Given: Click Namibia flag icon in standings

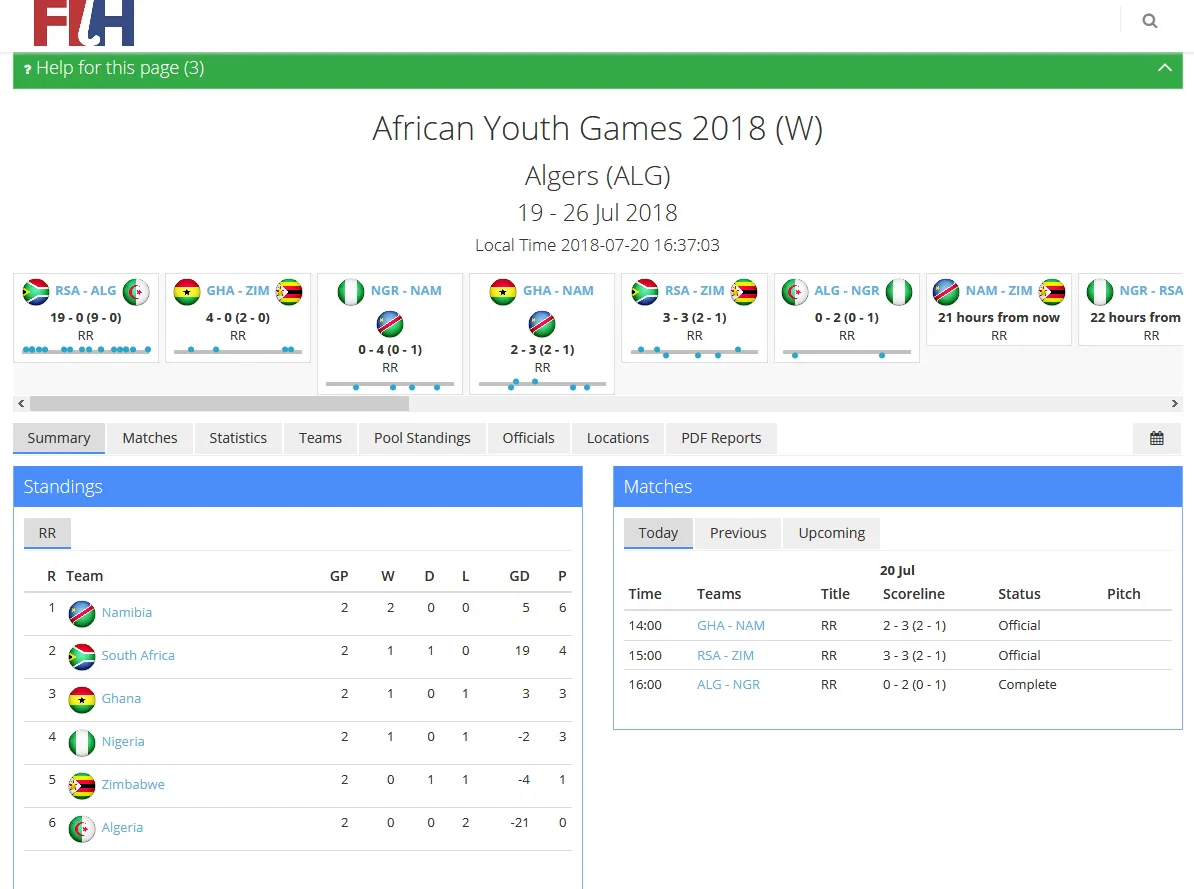Looking at the screenshot, I should click(82, 613).
